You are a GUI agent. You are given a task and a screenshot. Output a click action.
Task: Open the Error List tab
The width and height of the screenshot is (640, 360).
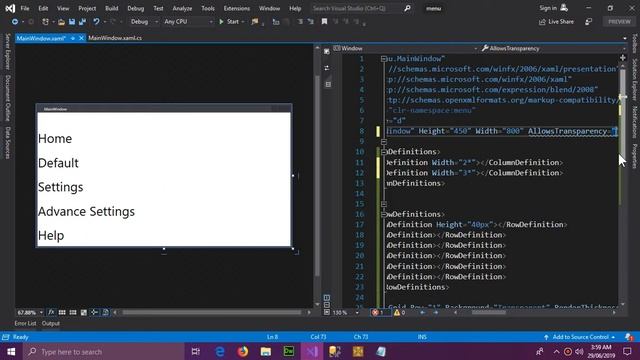[25, 323]
